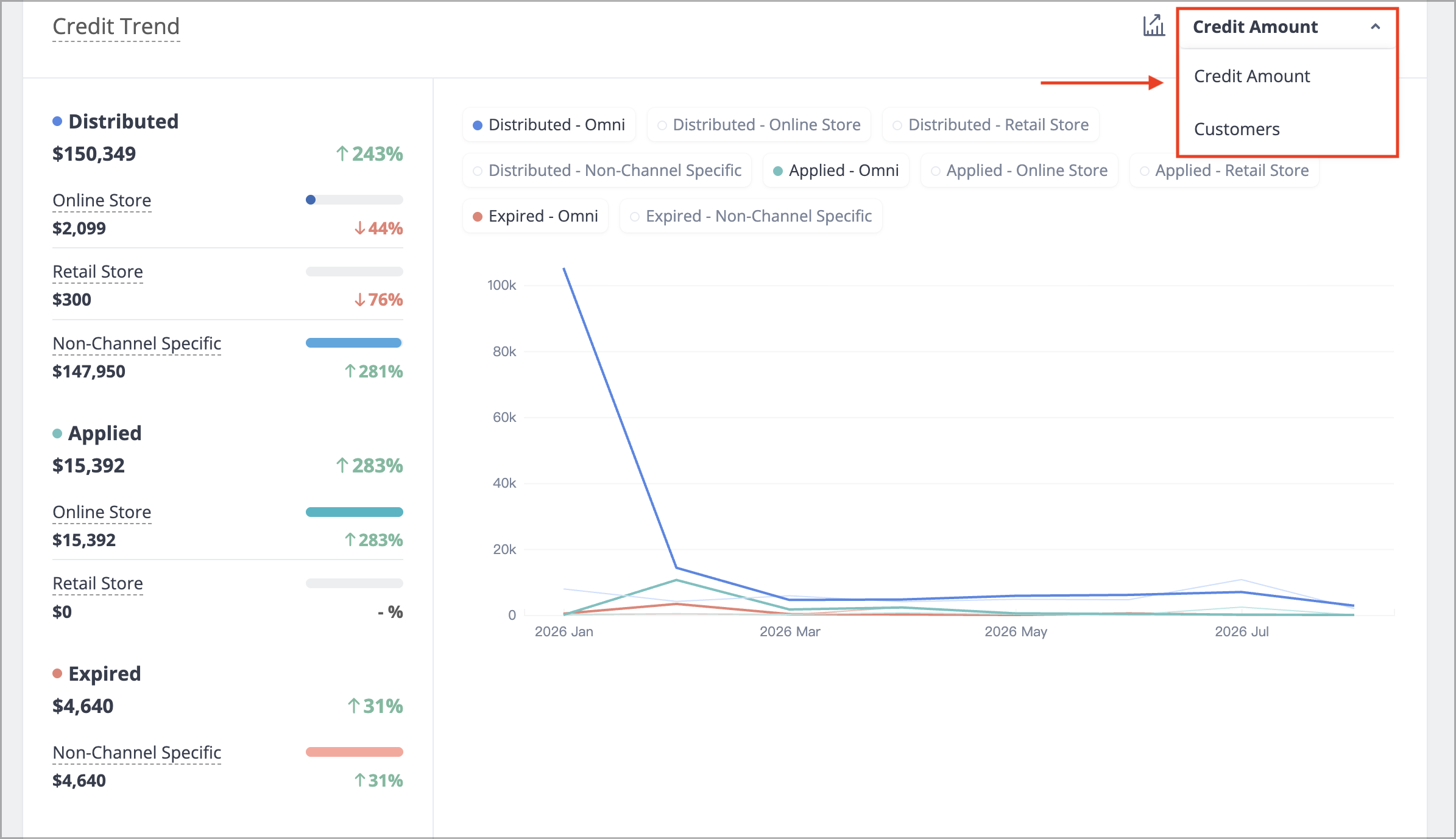
Task: Click Applied Online Store progress bar
Action: 354,512
